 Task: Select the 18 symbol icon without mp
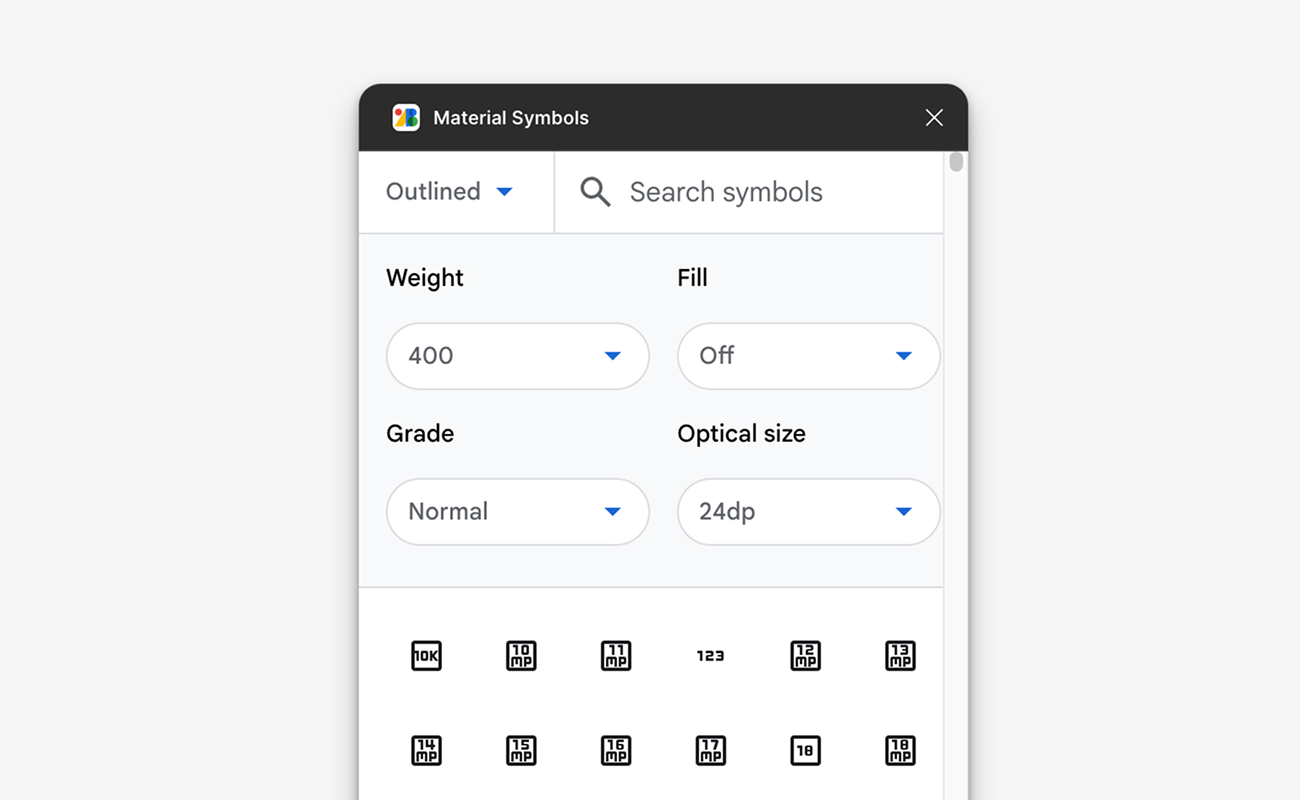tap(805, 750)
